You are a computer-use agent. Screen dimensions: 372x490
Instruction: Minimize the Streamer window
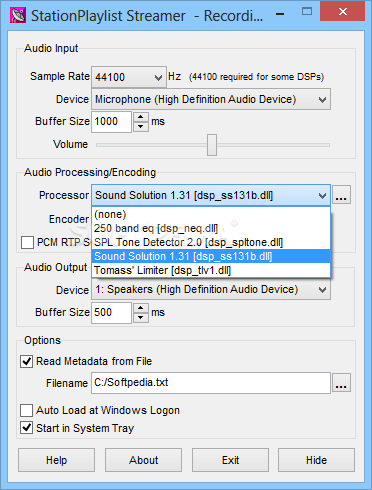[280, 14]
